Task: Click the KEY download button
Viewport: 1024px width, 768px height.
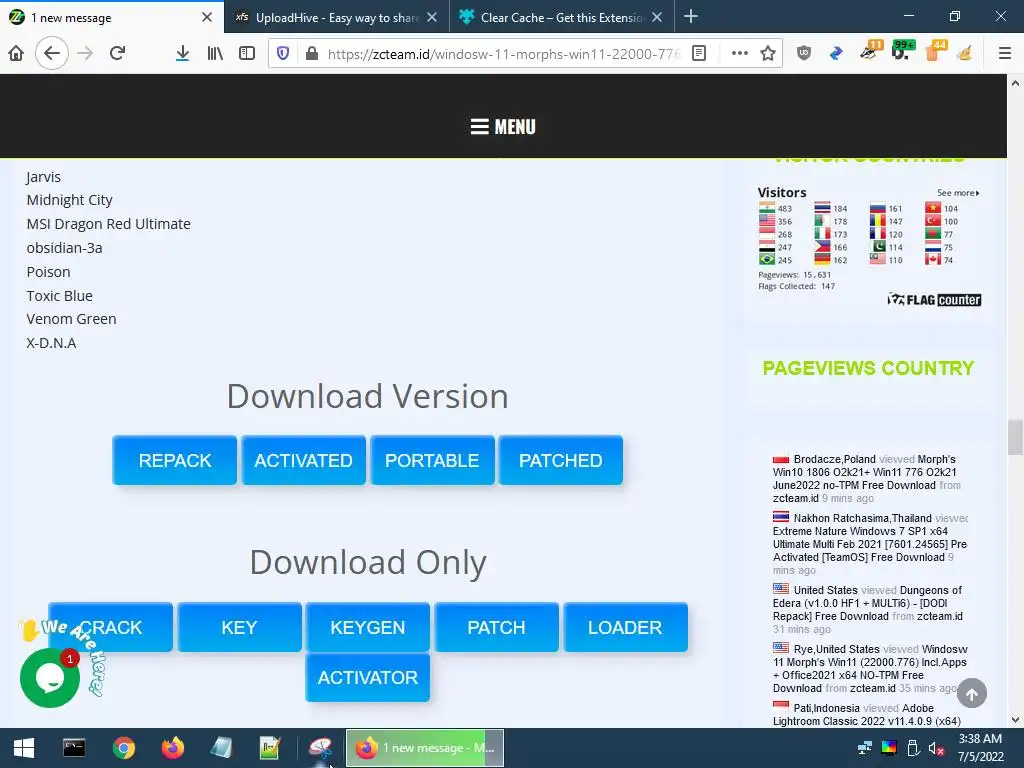Action: (x=239, y=628)
